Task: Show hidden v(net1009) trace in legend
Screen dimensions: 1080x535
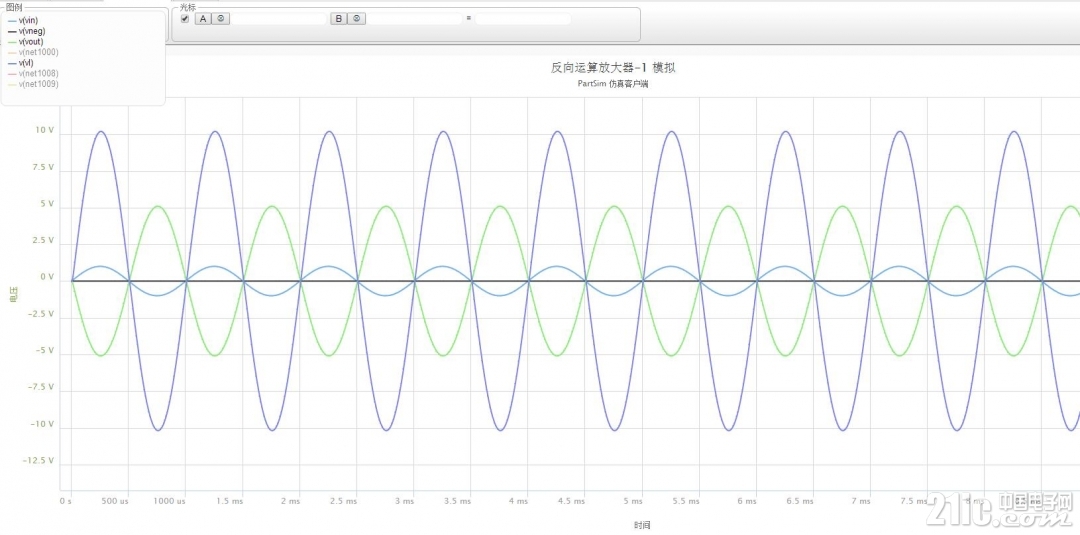Action: coord(39,84)
